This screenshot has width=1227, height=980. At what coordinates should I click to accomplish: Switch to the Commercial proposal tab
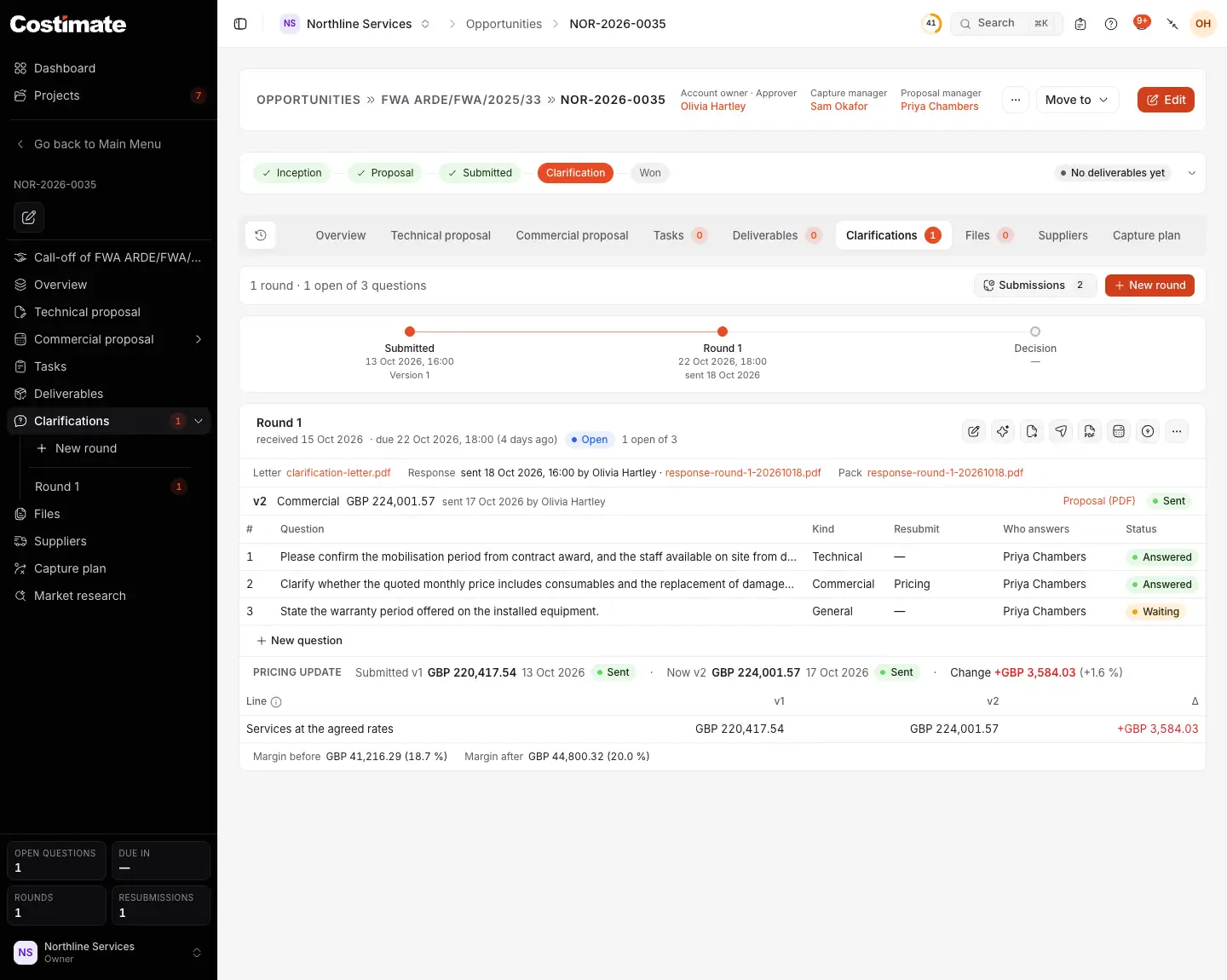click(572, 235)
